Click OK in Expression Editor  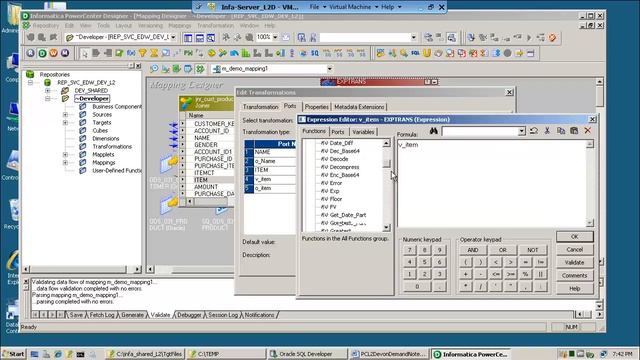574,237
